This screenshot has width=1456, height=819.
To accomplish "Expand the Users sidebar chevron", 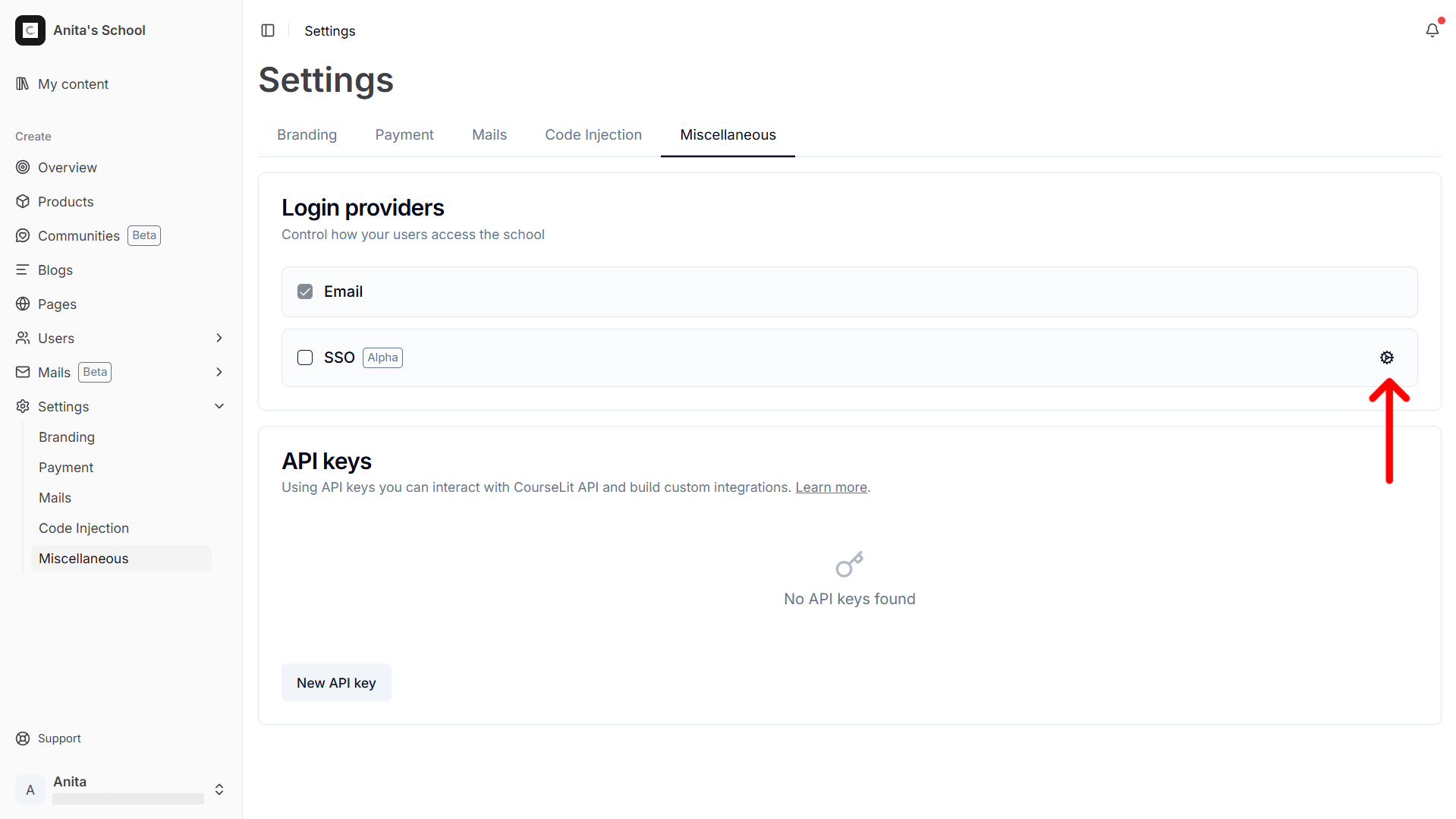I will click(219, 338).
